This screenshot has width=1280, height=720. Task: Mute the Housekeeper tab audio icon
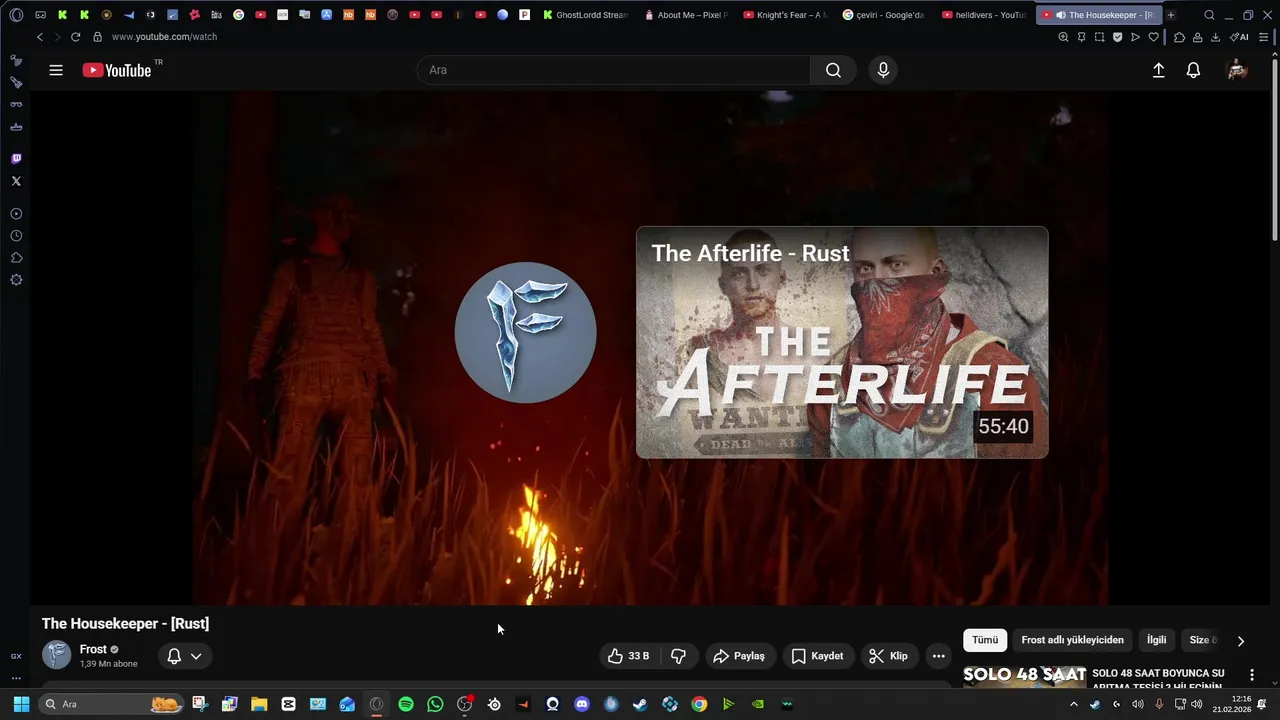click(x=1060, y=15)
